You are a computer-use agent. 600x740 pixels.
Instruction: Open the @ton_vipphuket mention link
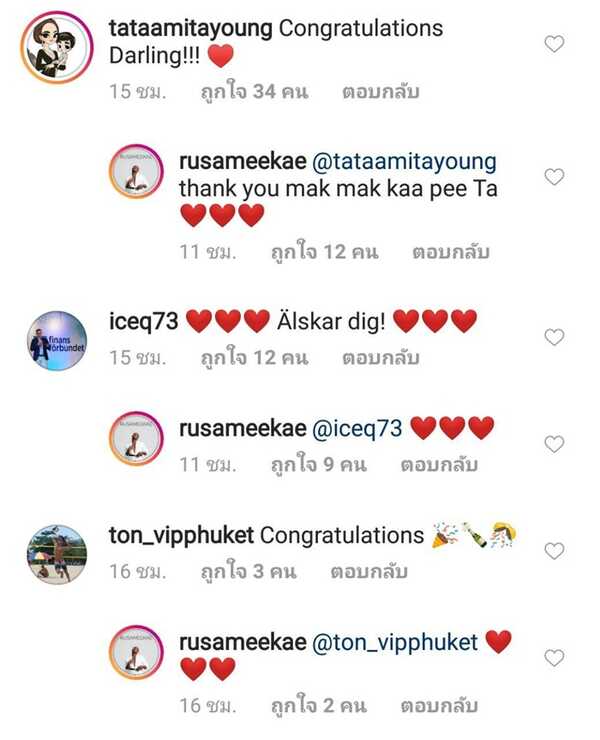pos(395,643)
